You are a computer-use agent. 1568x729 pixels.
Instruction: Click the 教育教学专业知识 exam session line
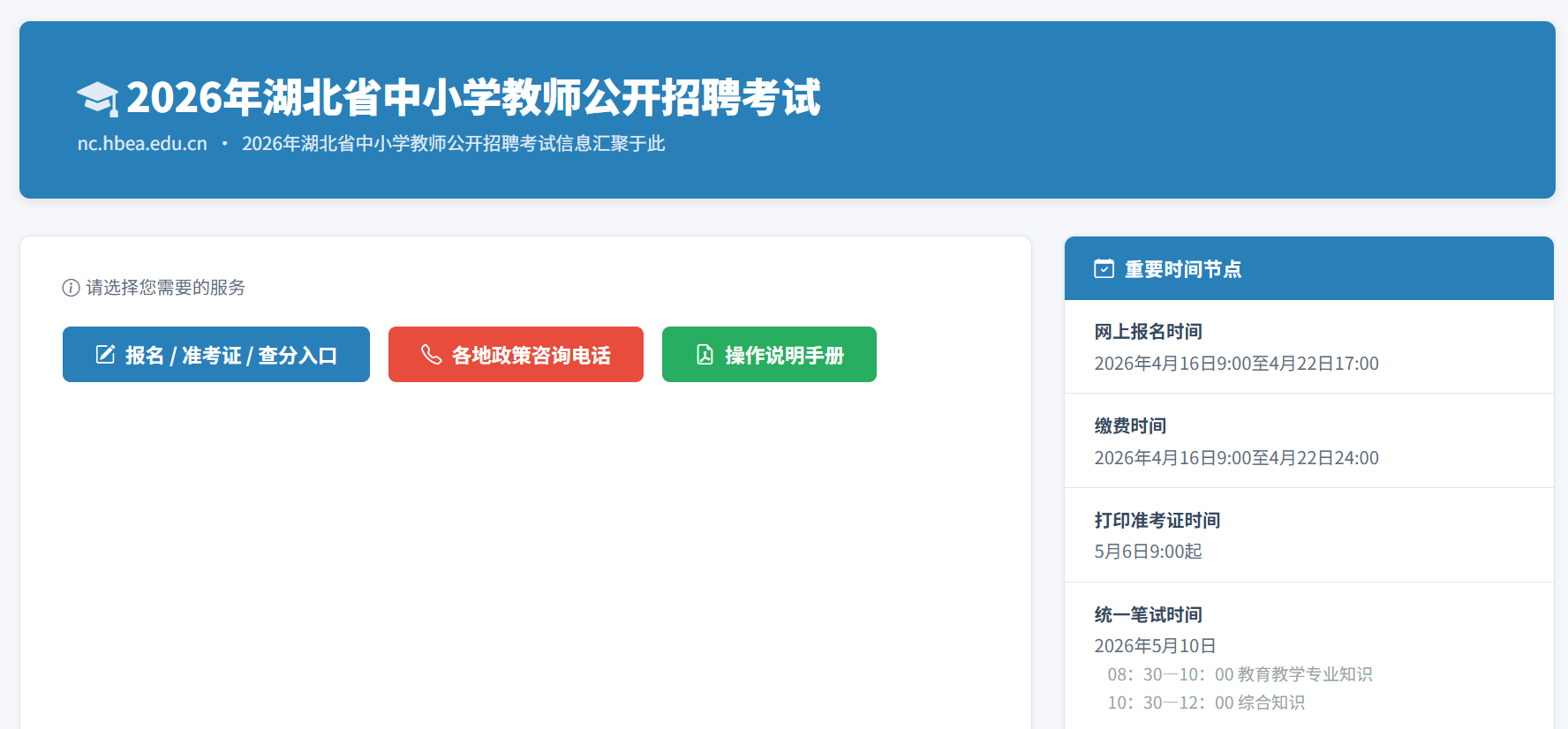pos(1240,674)
